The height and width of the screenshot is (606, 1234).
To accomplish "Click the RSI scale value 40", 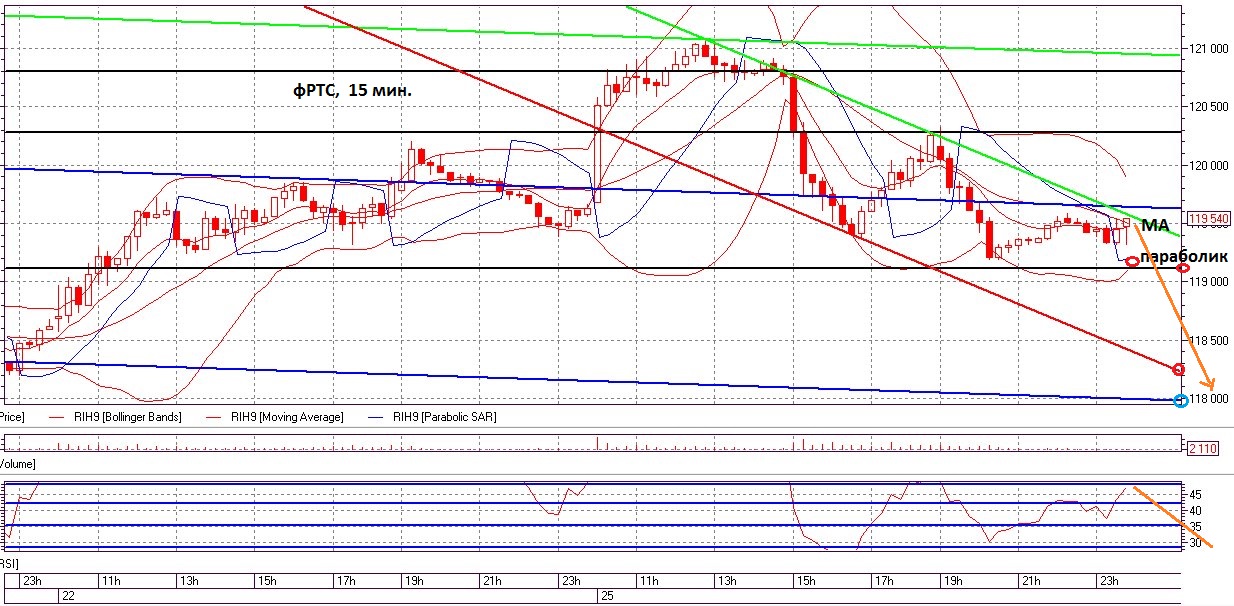I will pyautogui.click(x=1195, y=510).
